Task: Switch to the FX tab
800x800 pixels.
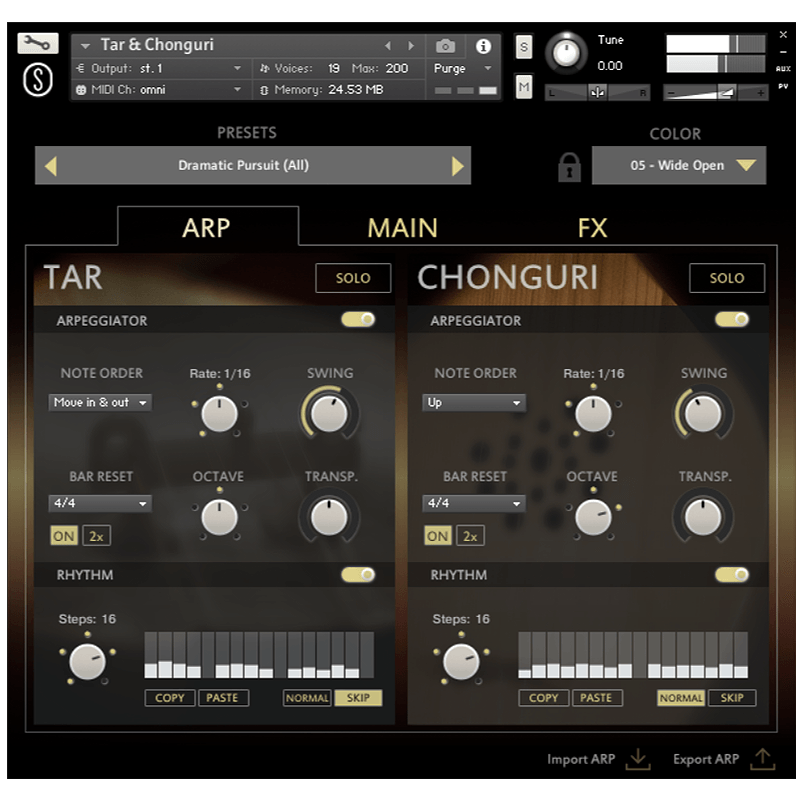Action: pyautogui.click(x=593, y=228)
